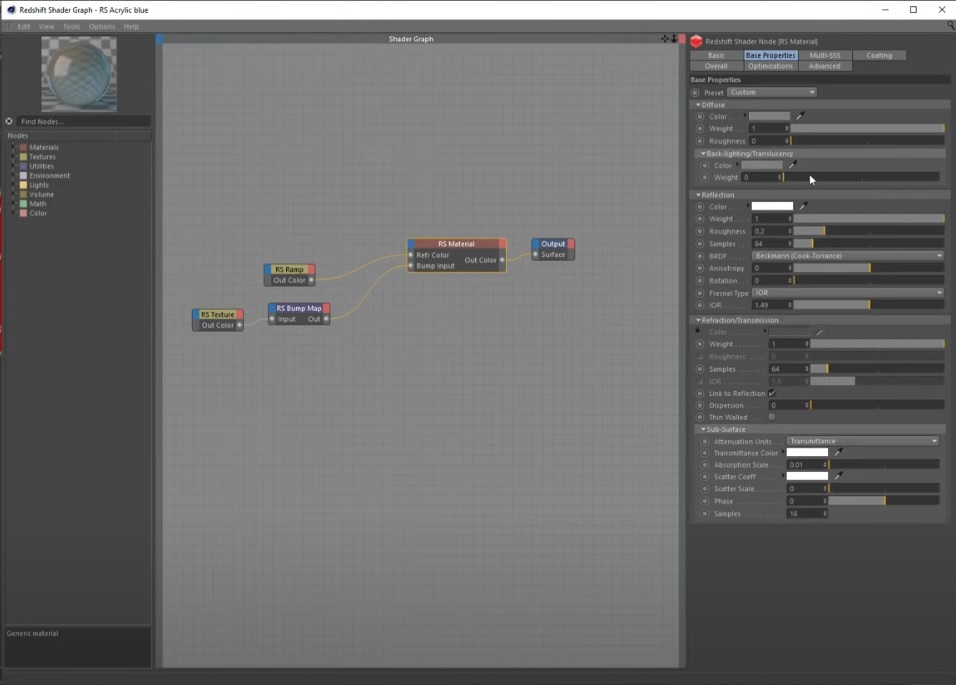The image size is (956, 685).
Task: Click the Input port on RS Bump Map node
Action: coord(272,319)
